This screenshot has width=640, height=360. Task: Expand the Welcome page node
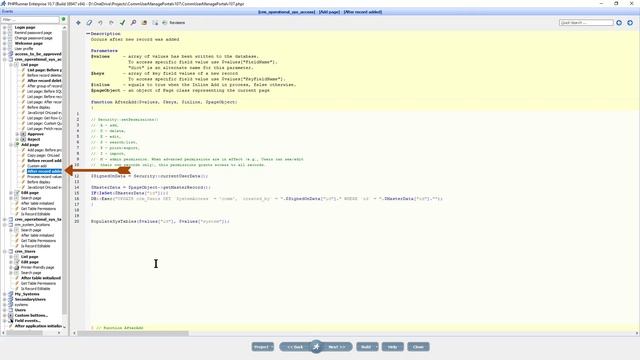pyautogui.click(x=4, y=43)
